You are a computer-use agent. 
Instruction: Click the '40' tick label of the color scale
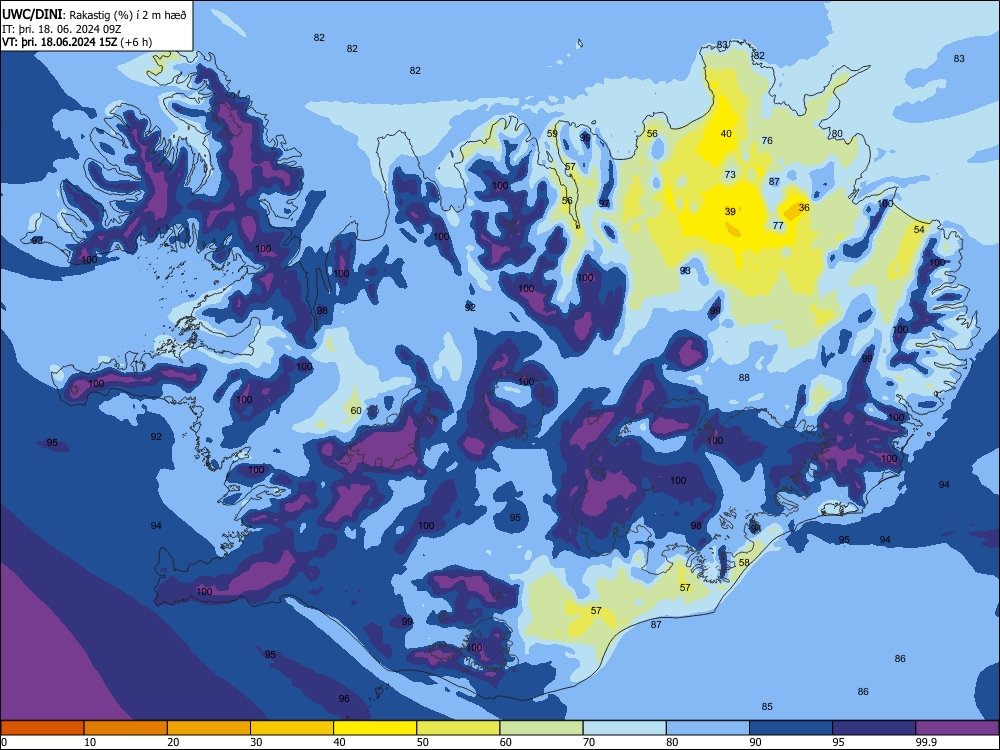[x=339, y=742]
